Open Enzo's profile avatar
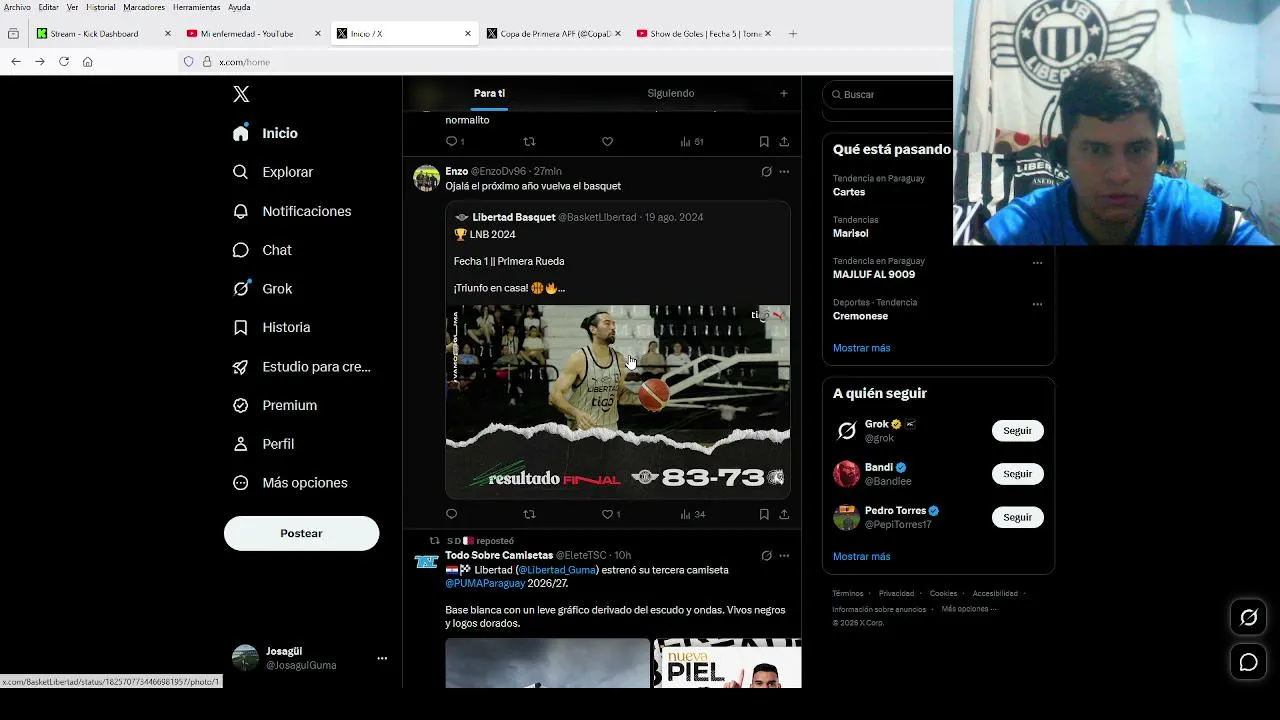 [x=427, y=178]
